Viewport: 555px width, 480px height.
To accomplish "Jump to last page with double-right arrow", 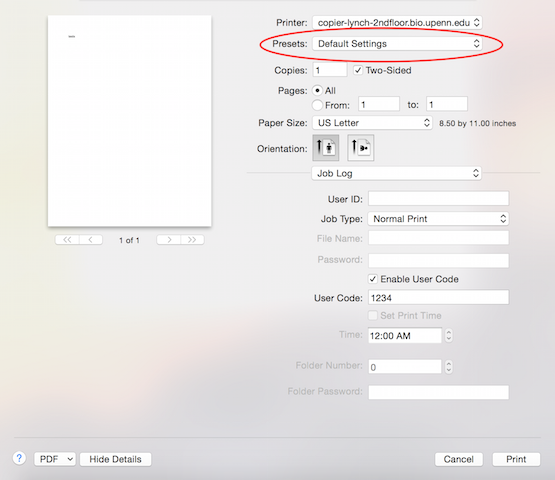I will tap(192, 240).
